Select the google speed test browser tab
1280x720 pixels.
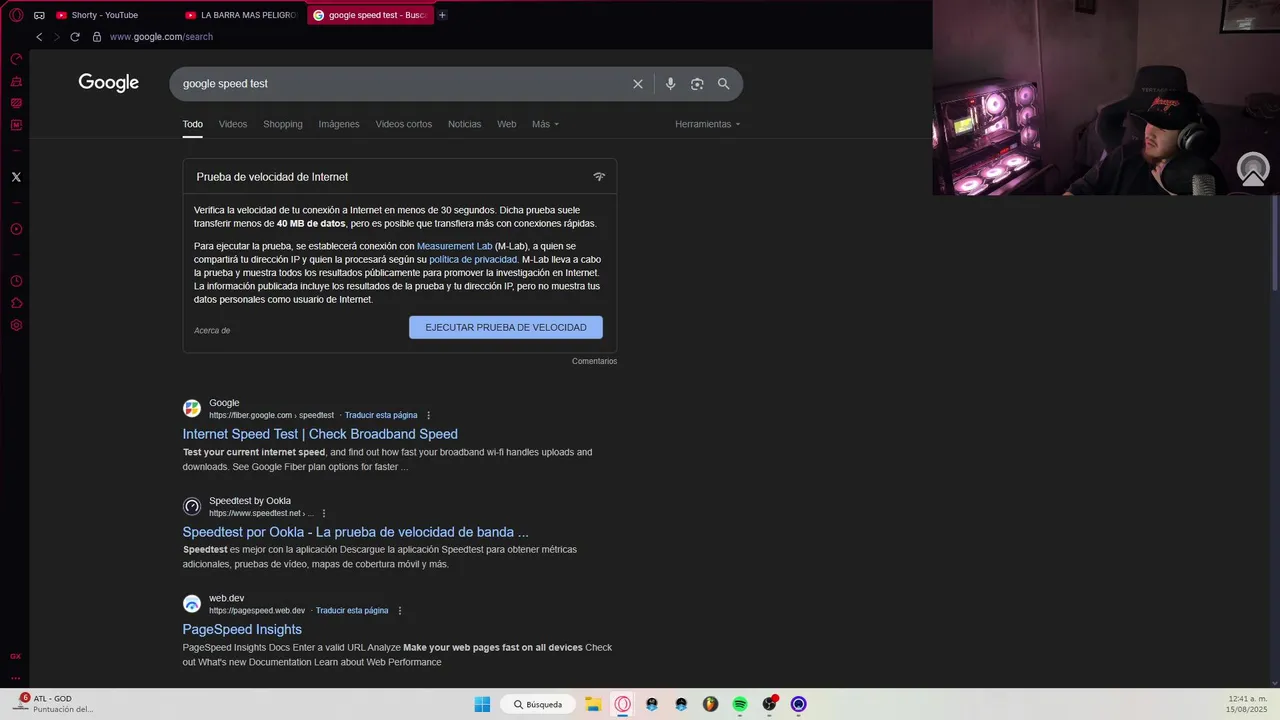370,15
